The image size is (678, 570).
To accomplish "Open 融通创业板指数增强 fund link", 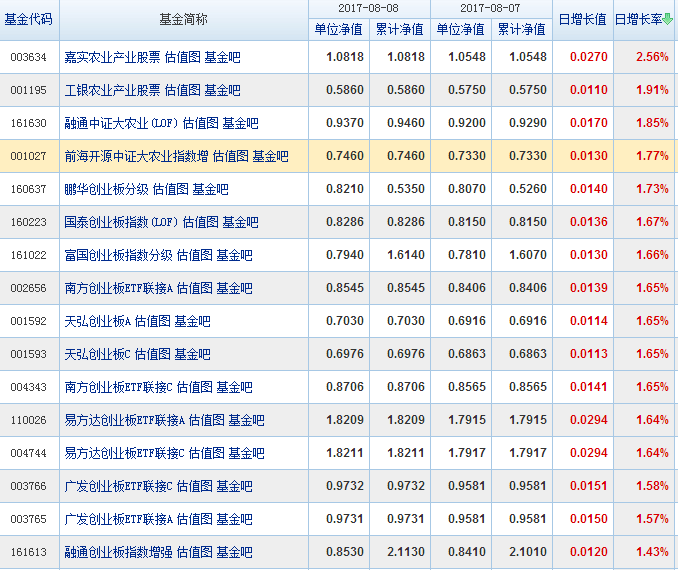I will pyautogui.click(x=118, y=552).
